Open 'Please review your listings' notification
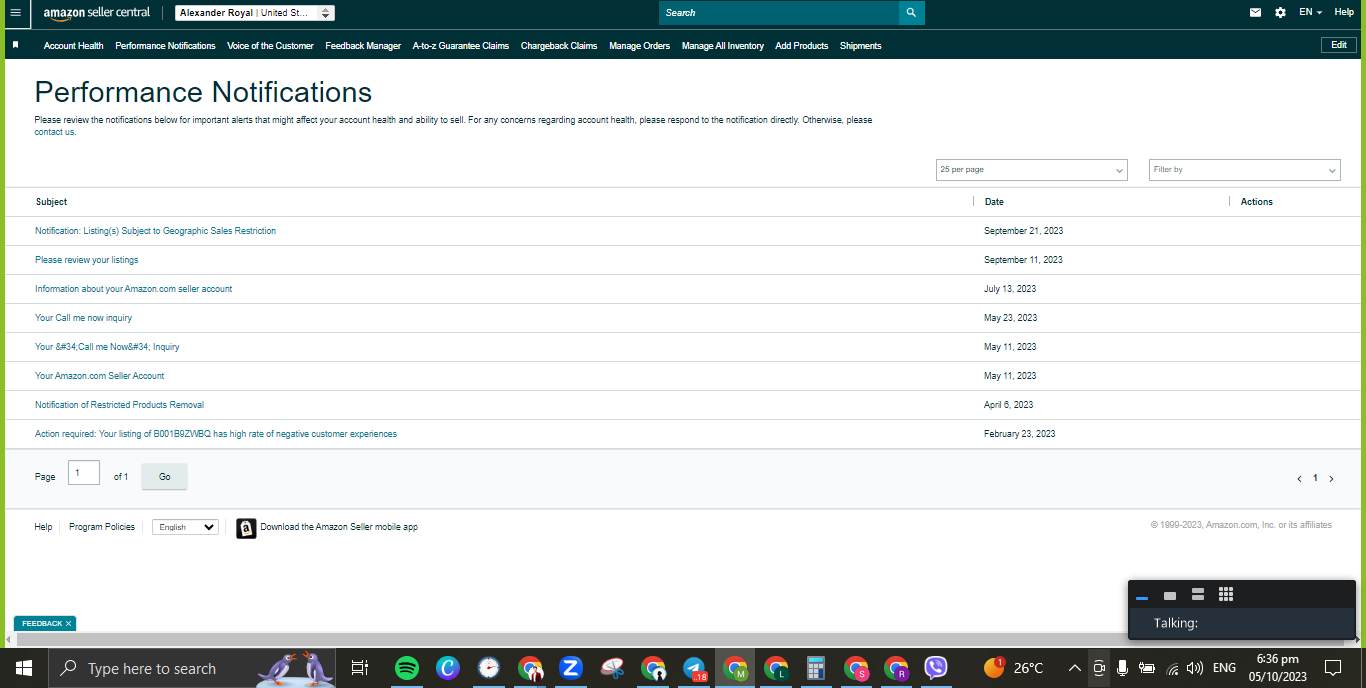 click(x=87, y=260)
